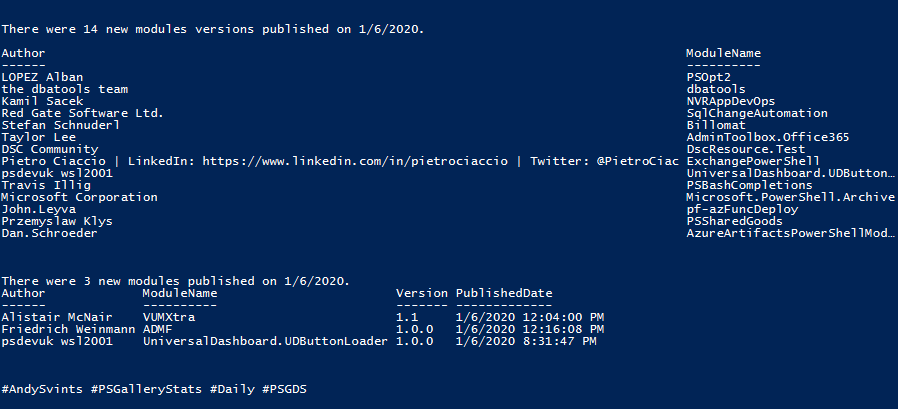This screenshot has height=409, width=898.
Task: Click the PSBashCompletions module name
Action: tap(749, 185)
